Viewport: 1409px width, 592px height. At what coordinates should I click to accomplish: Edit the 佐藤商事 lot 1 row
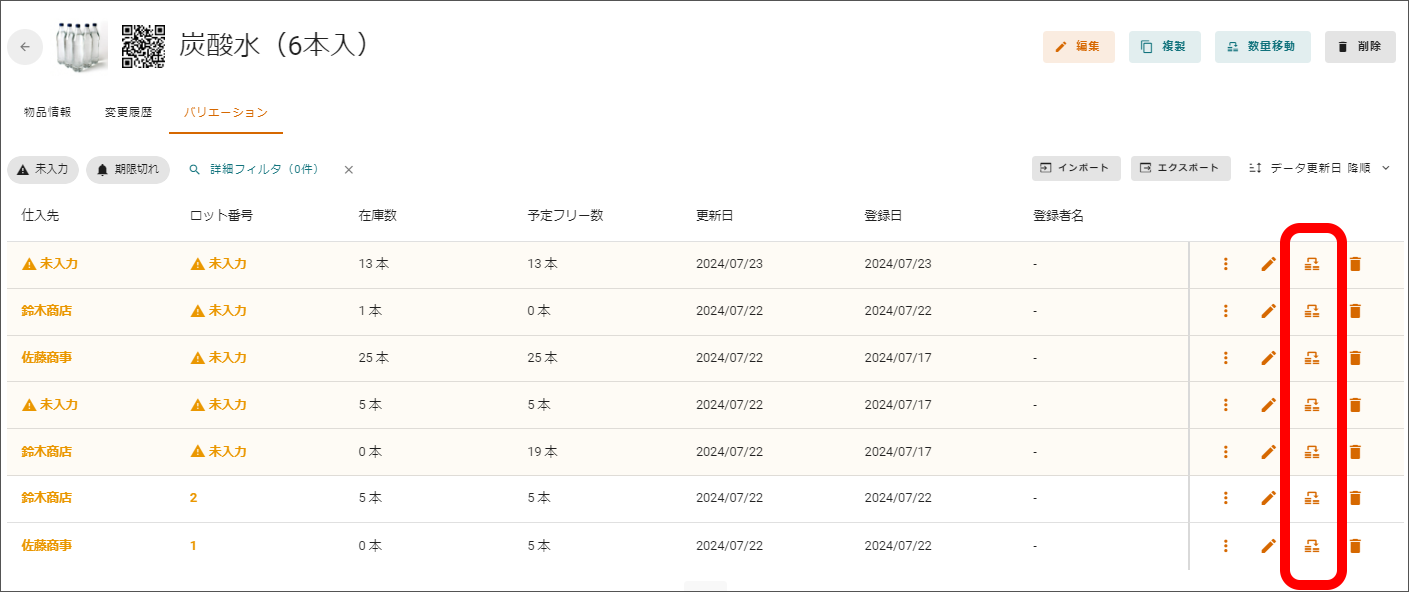click(1268, 546)
